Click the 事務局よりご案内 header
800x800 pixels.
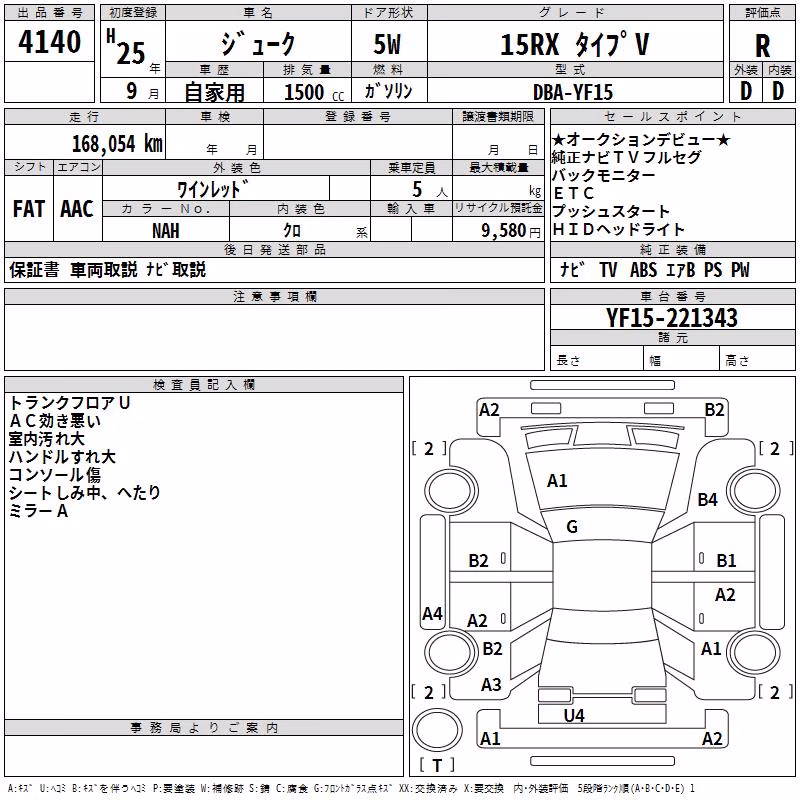[x=204, y=728]
